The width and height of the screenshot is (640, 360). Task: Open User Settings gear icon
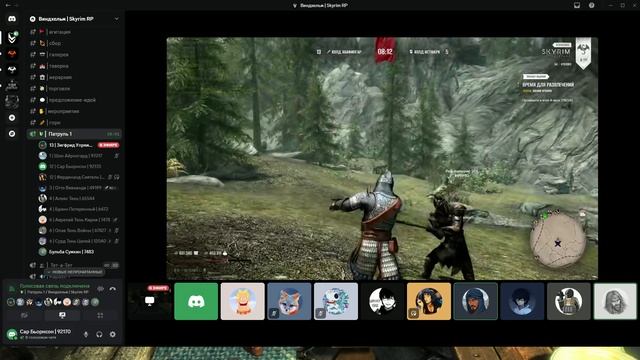113,334
